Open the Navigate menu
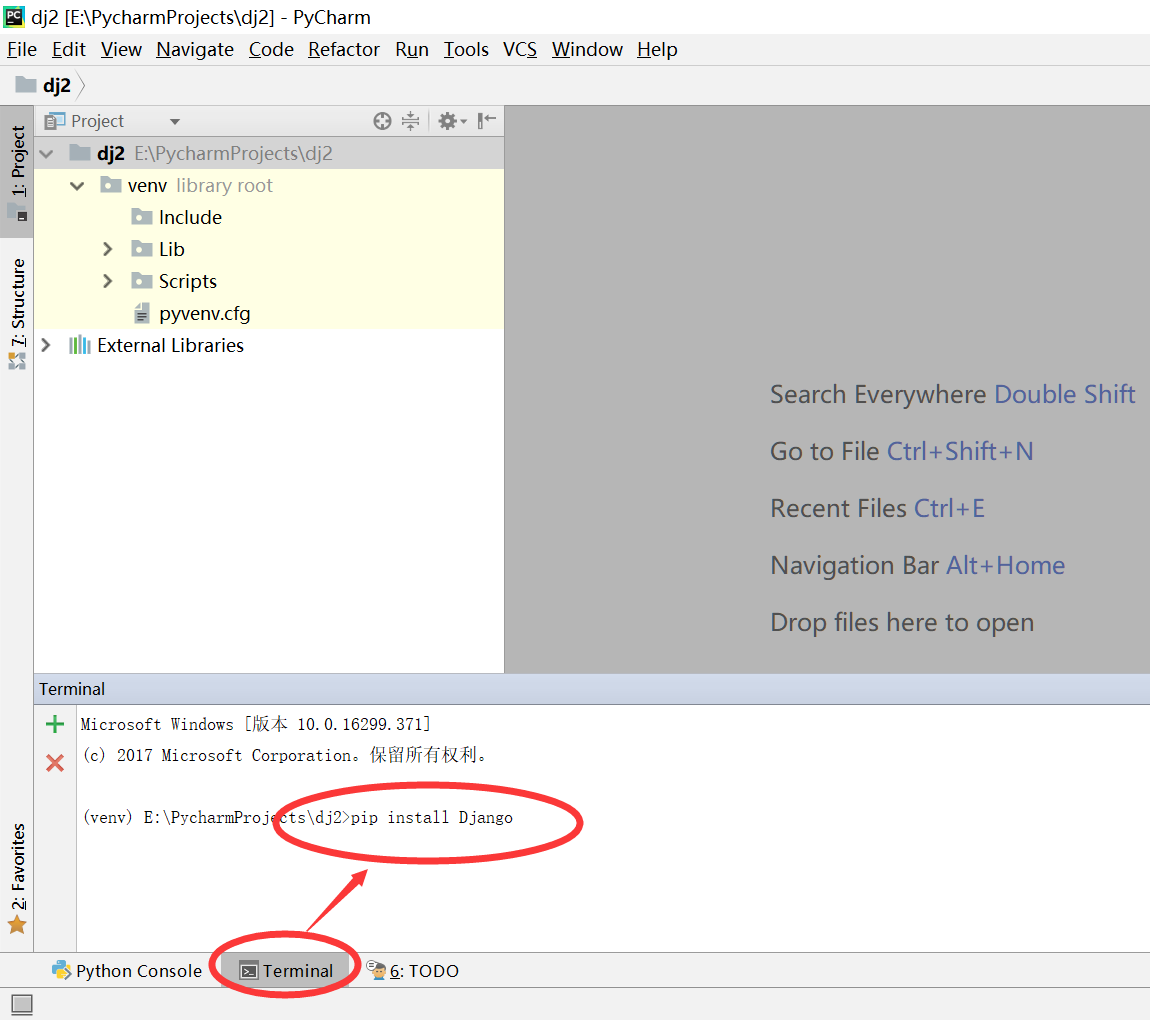 click(195, 50)
